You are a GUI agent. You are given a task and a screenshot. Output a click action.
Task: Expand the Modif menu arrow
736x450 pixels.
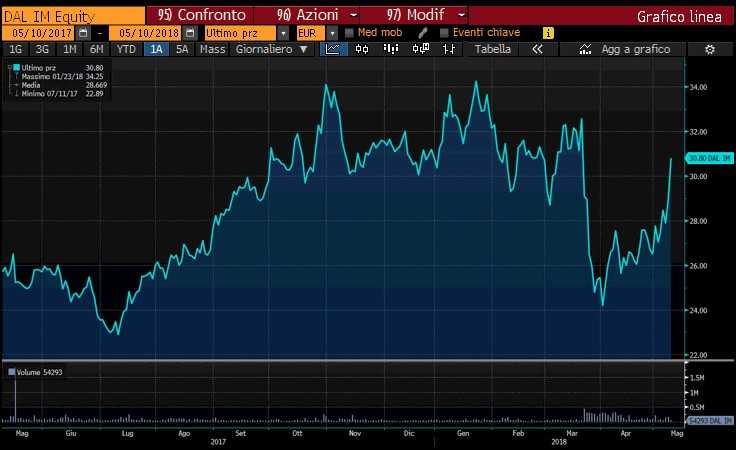click(461, 15)
